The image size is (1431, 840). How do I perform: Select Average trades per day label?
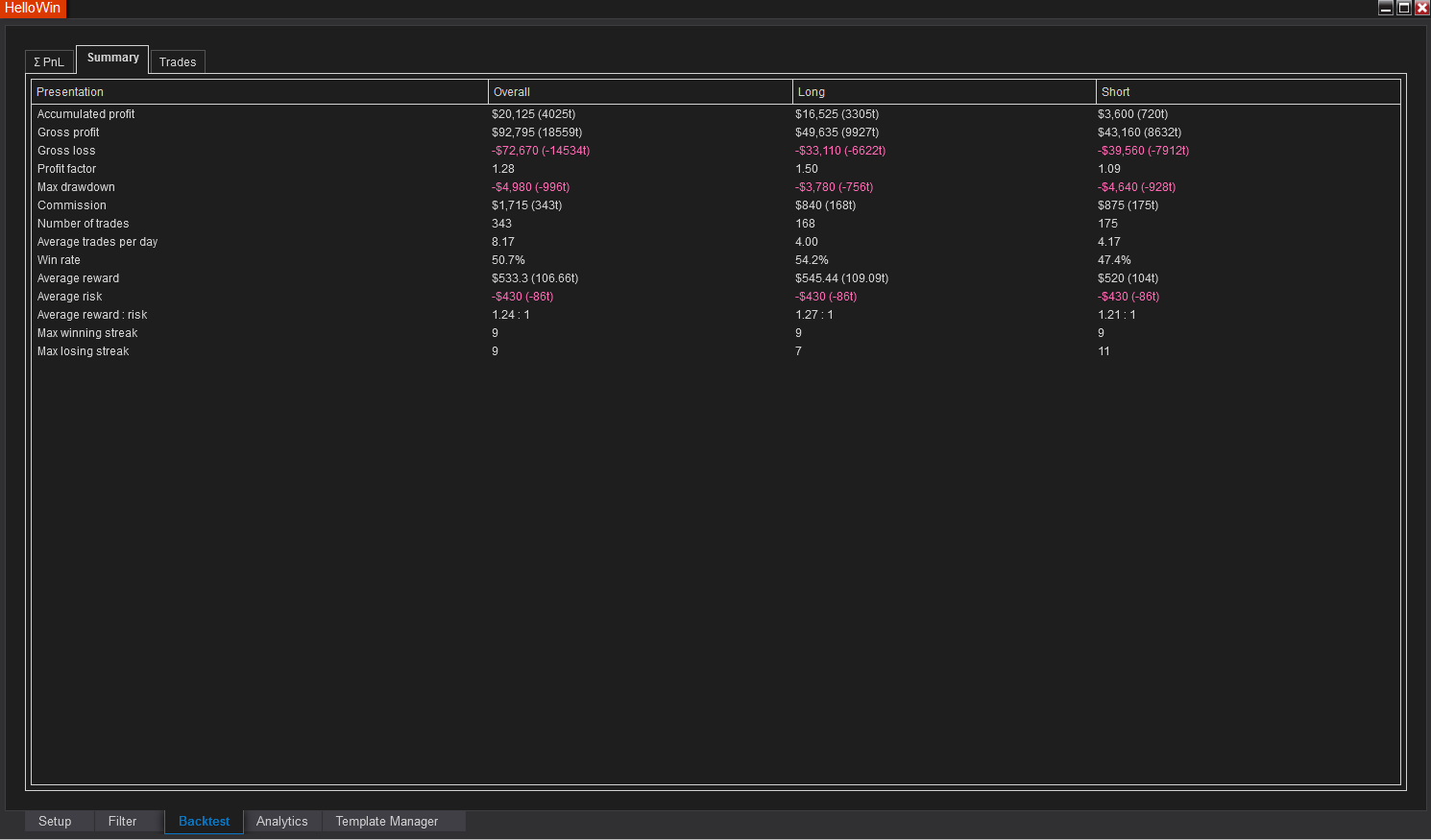pos(98,242)
